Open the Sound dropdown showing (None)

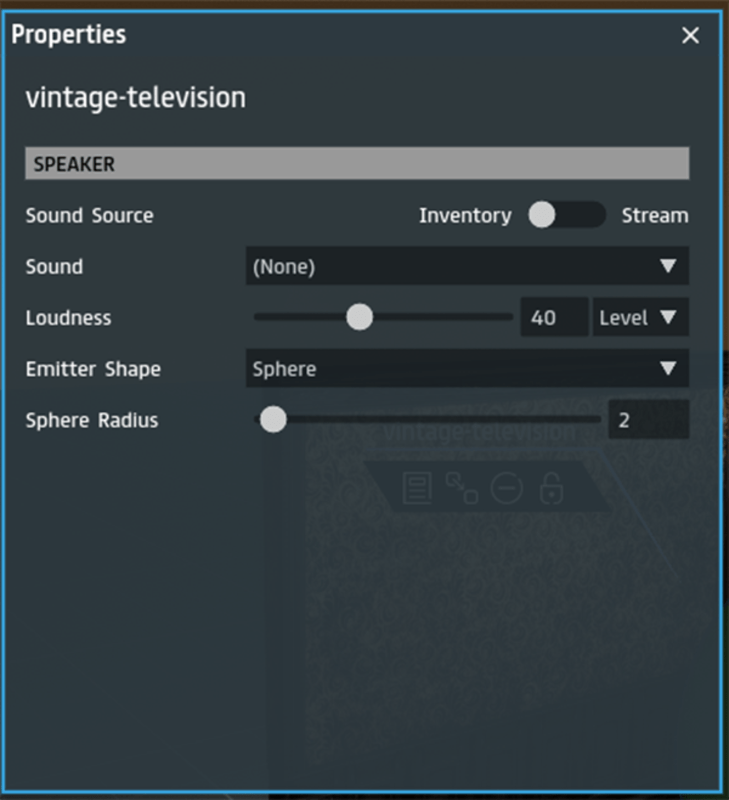click(467, 267)
